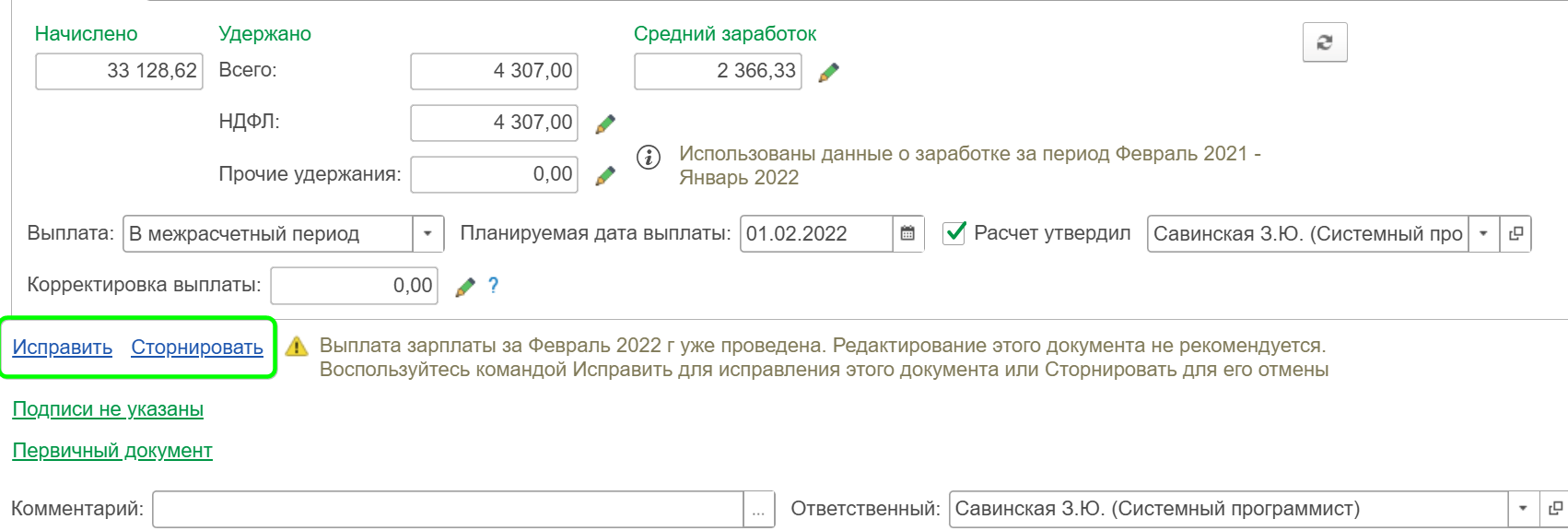The height and width of the screenshot is (531, 1568).
Task: Click the question mark near Корректировка выплаты
Action: [495, 286]
